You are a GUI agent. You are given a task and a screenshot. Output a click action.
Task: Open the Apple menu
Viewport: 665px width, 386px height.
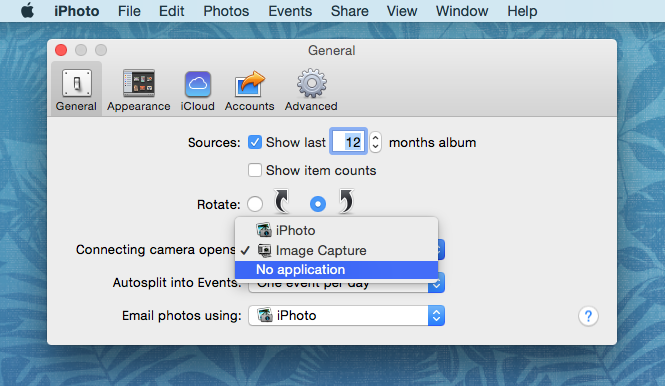[x=28, y=11]
